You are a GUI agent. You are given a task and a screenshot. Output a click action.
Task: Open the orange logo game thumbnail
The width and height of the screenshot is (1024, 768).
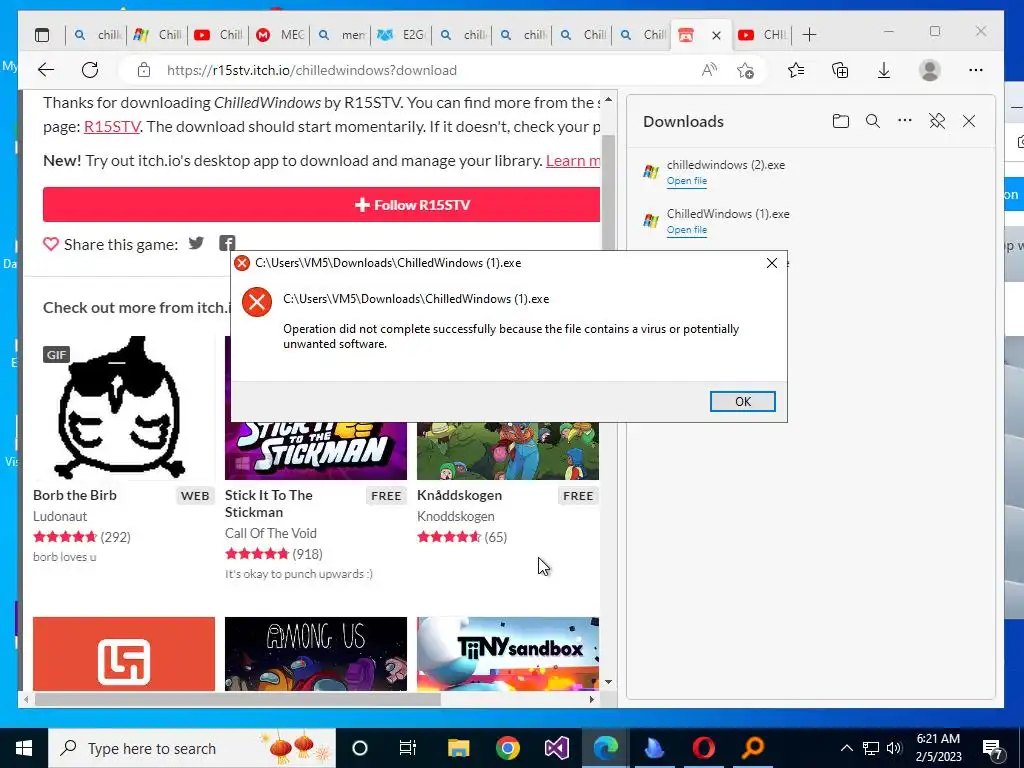(123, 654)
